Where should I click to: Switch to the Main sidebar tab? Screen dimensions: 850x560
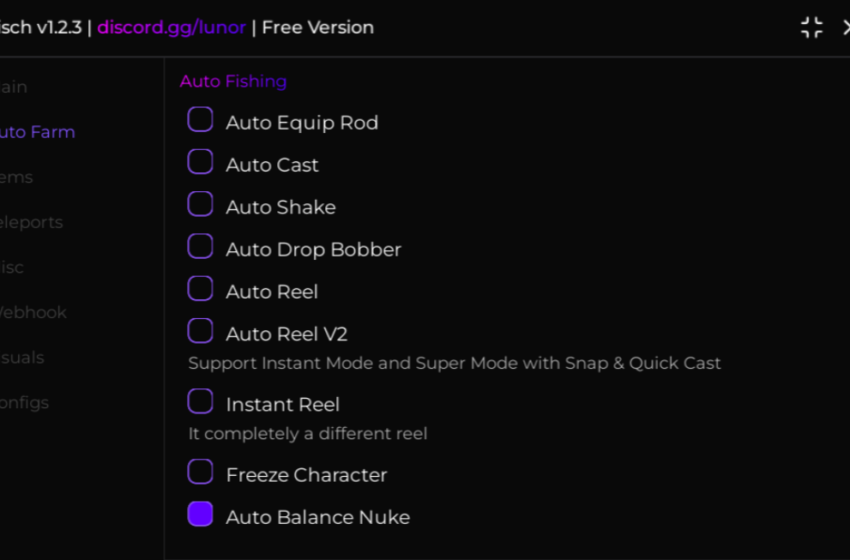(13, 87)
